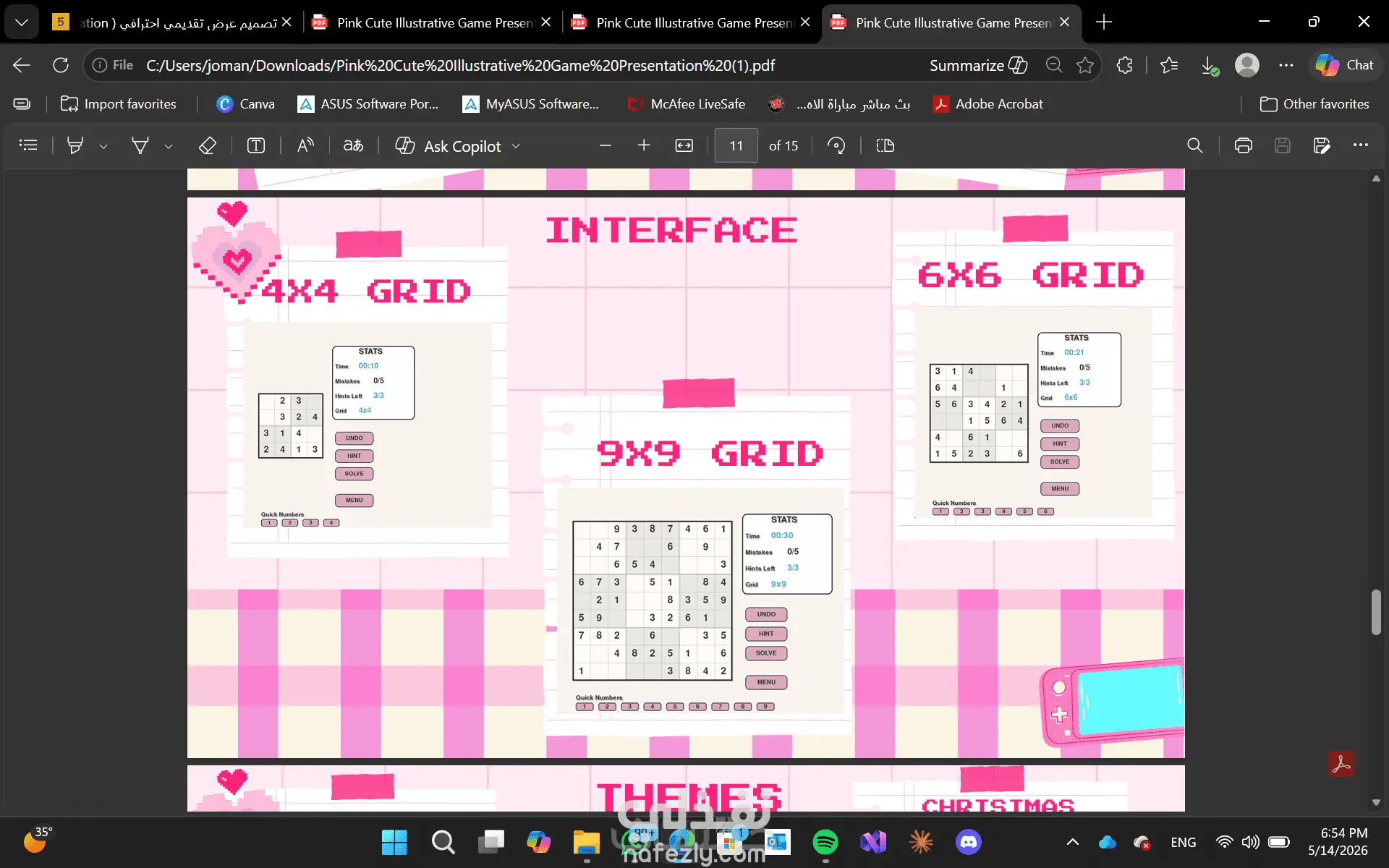Click the scroll down arrow
Viewport: 1389px width, 868px height.
pos(1376,802)
